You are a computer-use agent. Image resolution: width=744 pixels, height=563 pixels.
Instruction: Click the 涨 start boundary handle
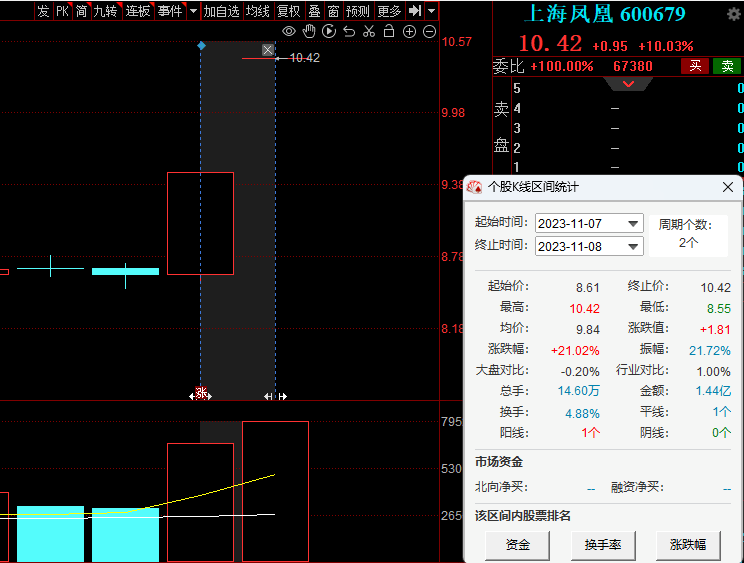[x=201, y=394]
